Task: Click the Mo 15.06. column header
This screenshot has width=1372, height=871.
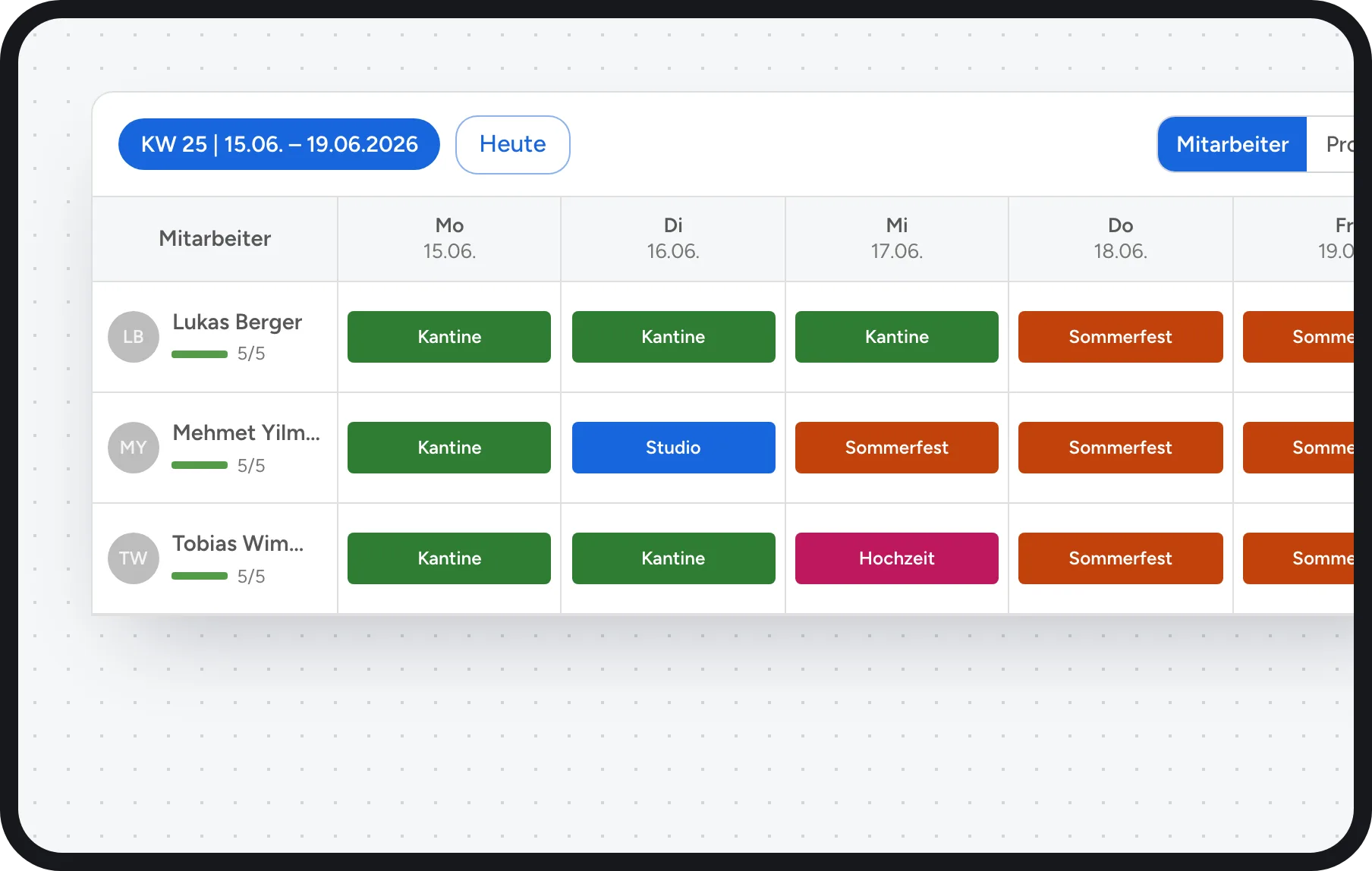Action: (x=449, y=238)
